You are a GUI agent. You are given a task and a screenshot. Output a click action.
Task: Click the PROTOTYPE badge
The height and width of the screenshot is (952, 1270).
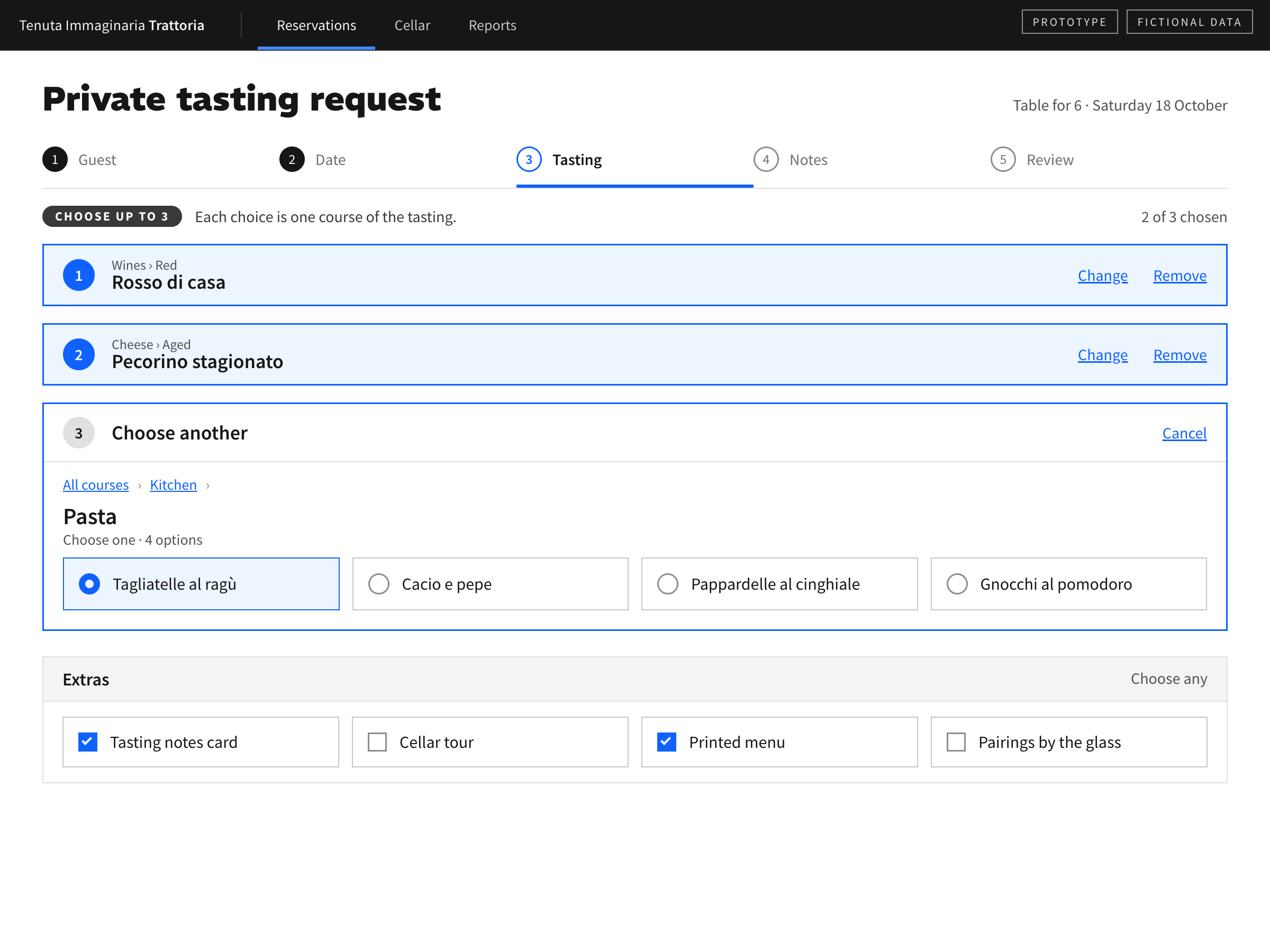coord(1069,22)
